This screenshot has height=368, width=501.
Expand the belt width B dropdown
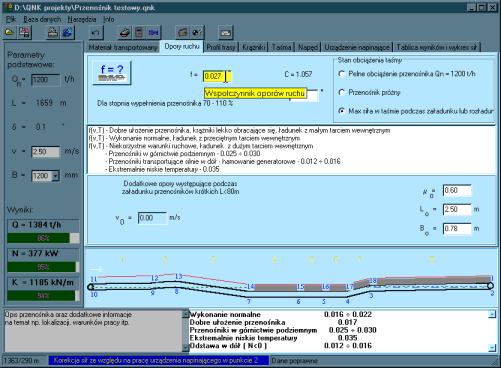click(56, 176)
